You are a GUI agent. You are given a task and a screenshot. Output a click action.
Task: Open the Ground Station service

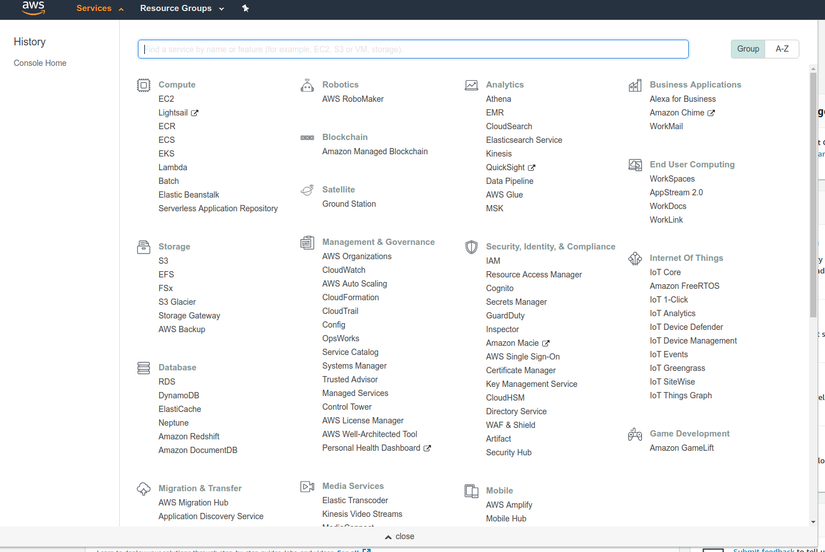coord(349,204)
